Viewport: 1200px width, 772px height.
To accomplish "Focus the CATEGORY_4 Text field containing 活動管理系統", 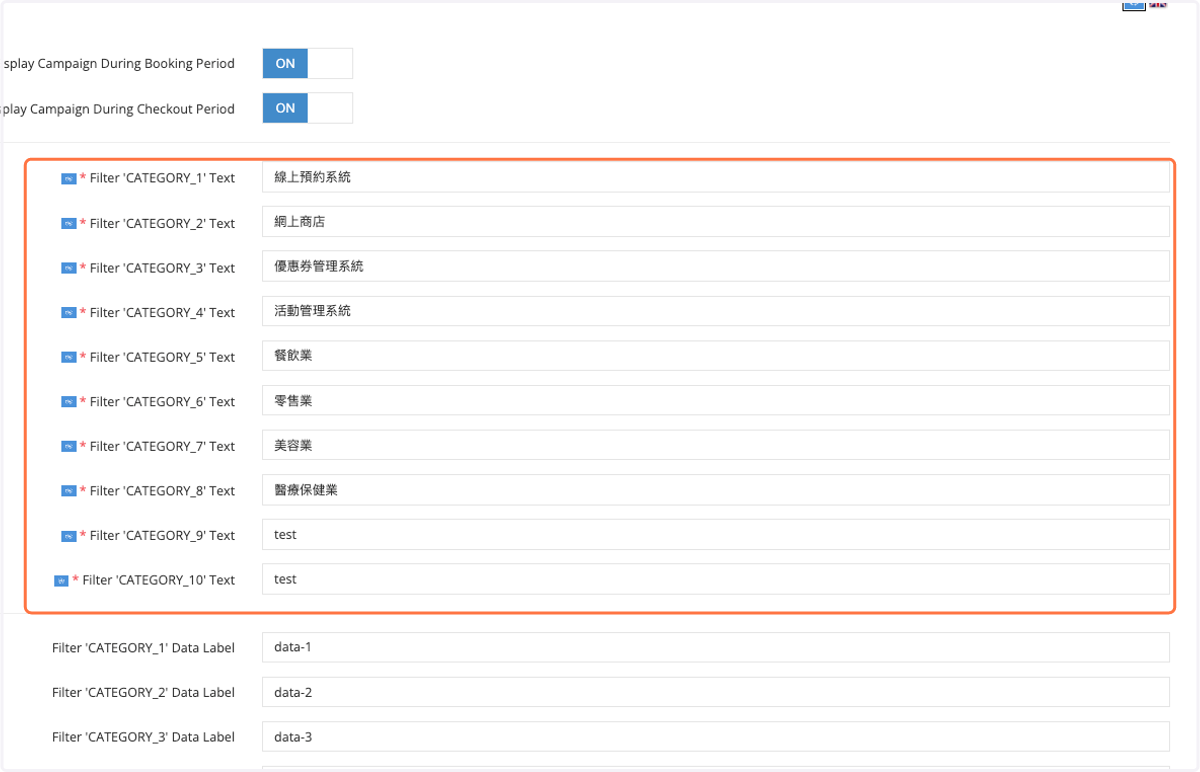I will click(x=716, y=311).
